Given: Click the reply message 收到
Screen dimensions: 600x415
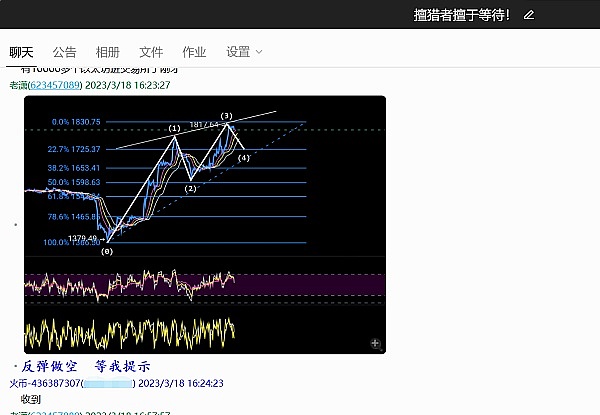Looking at the screenshot, I should (31, 399).
